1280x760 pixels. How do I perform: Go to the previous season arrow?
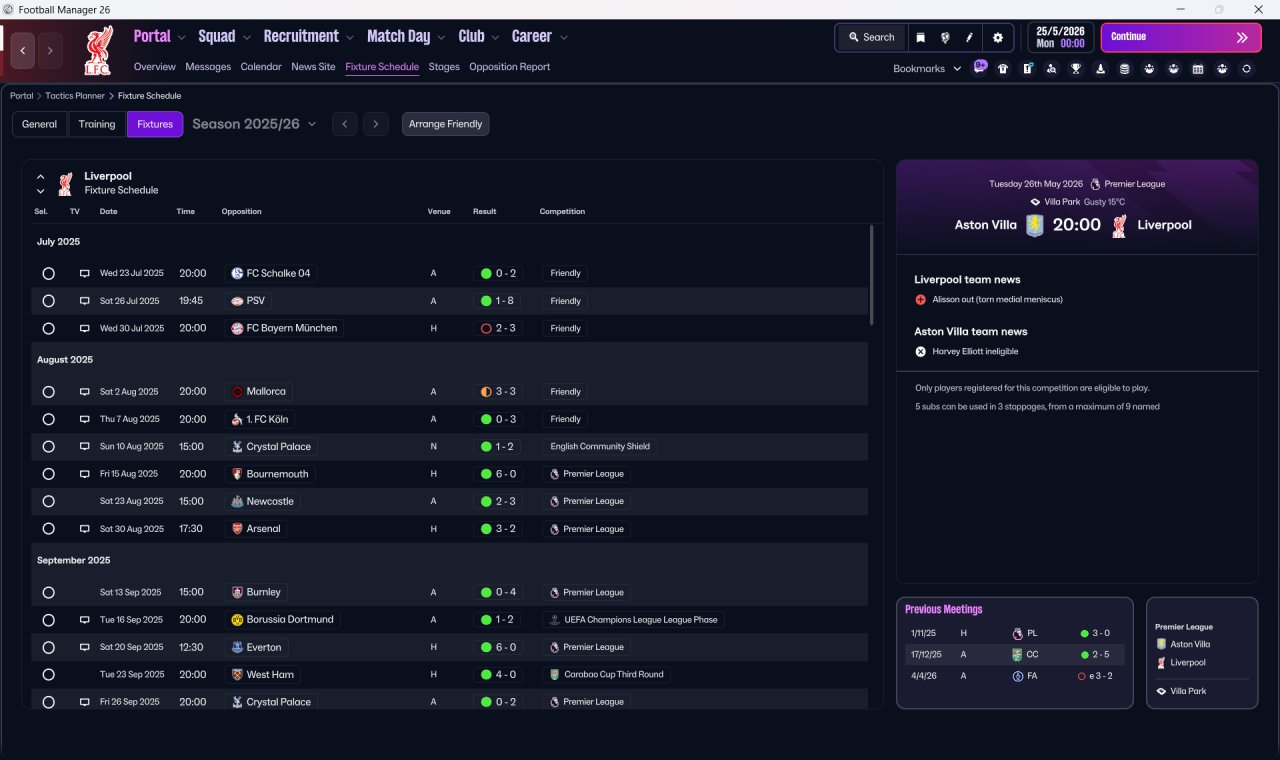(344, 124)
